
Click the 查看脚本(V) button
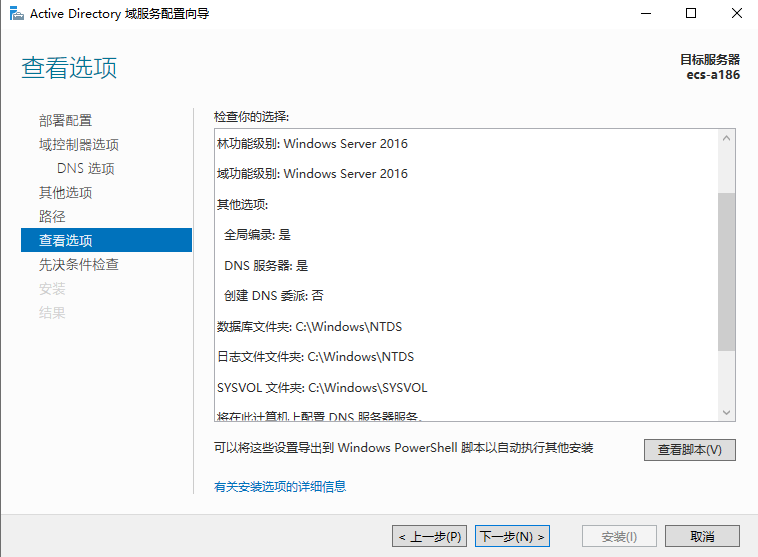pos(689,450)
